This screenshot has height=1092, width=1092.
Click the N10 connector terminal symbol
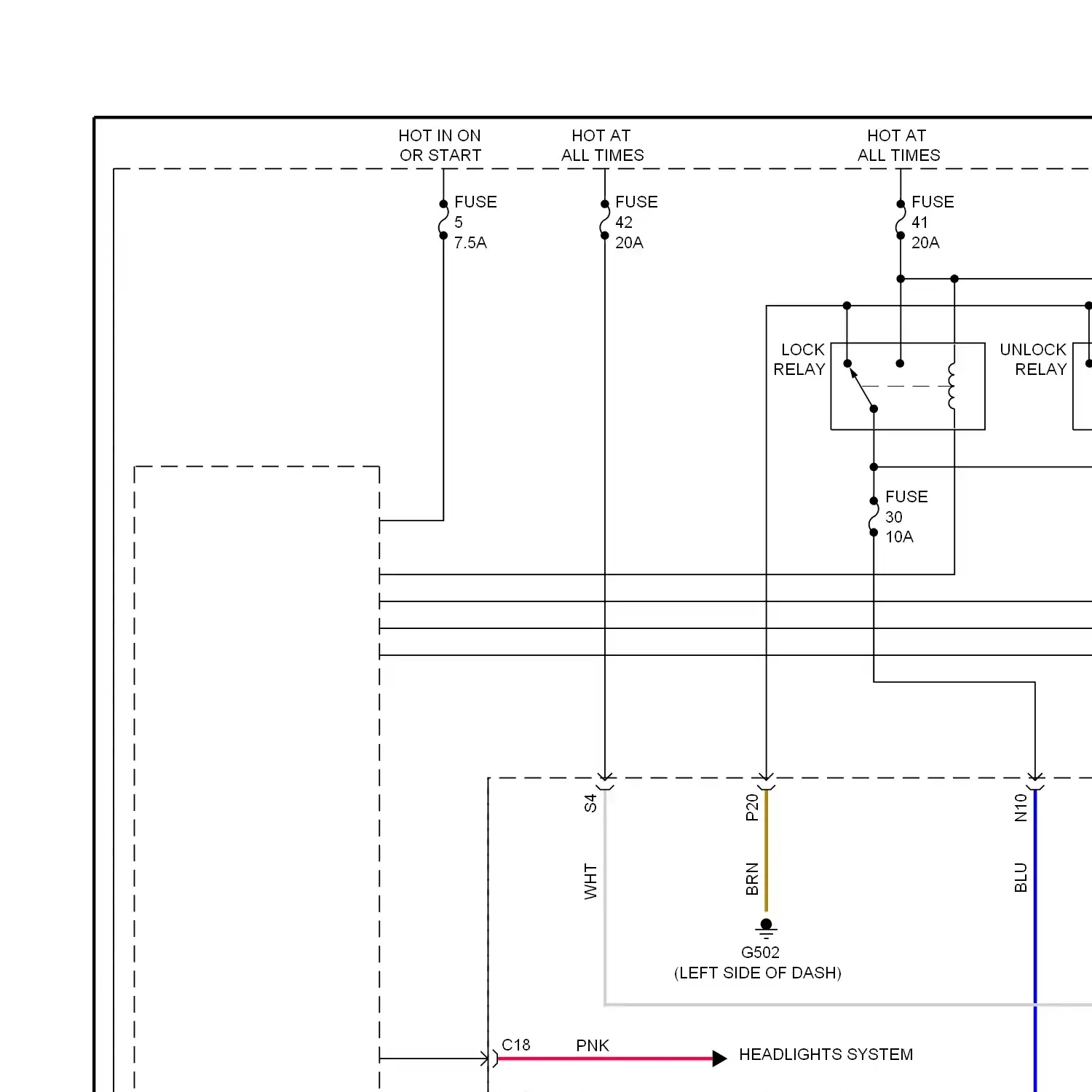tap(1035, 783)
